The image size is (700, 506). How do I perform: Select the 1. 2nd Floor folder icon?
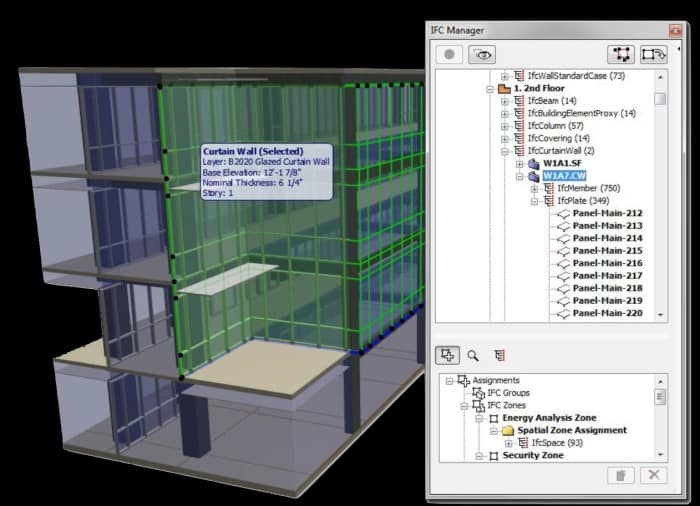tap(504, 88)
